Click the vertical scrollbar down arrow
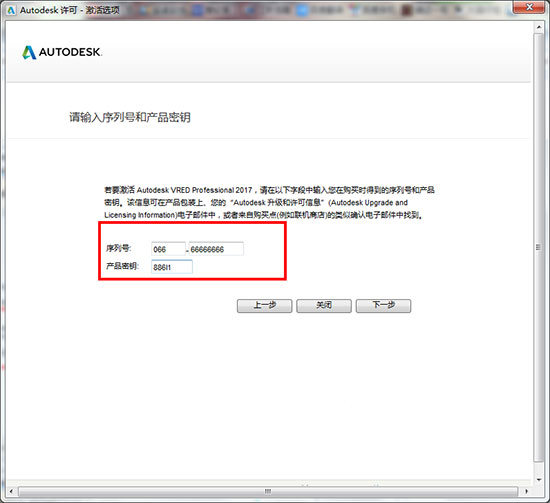Viewport: 550px width, 503px height. tap(539, 480)
